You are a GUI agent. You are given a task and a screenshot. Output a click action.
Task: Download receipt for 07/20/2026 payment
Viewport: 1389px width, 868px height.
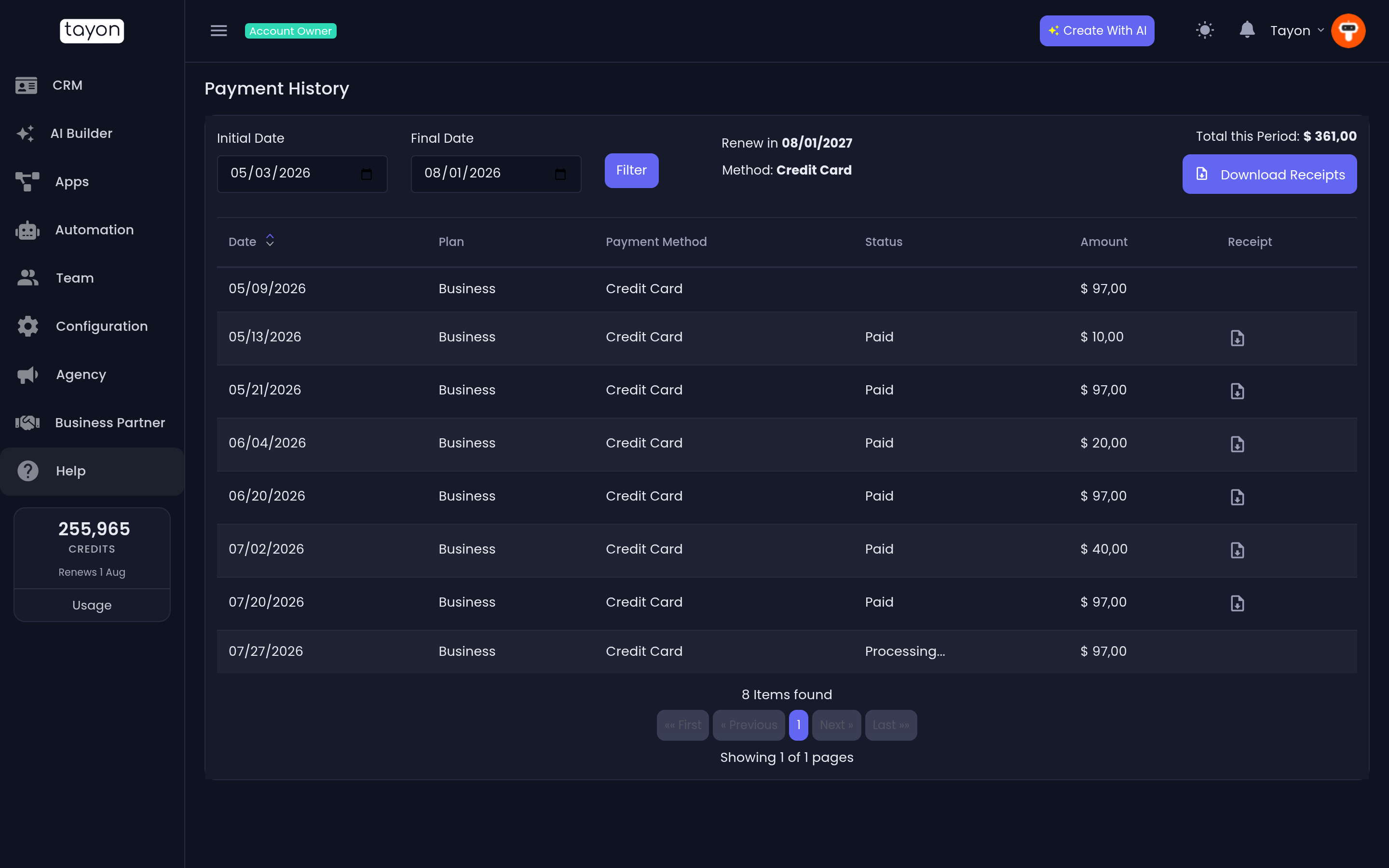1238,603
